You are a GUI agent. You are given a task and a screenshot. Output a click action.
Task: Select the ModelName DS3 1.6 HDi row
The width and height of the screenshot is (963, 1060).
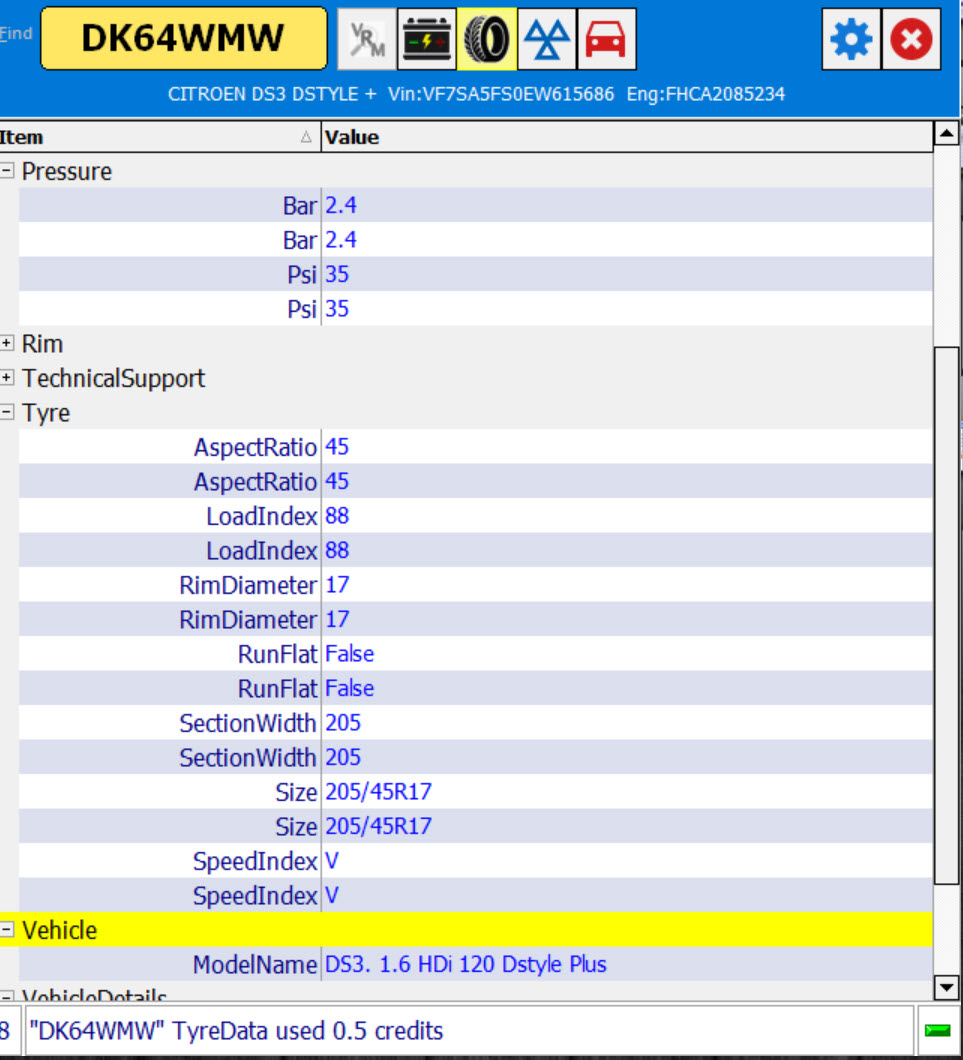(x=465, y=965)
